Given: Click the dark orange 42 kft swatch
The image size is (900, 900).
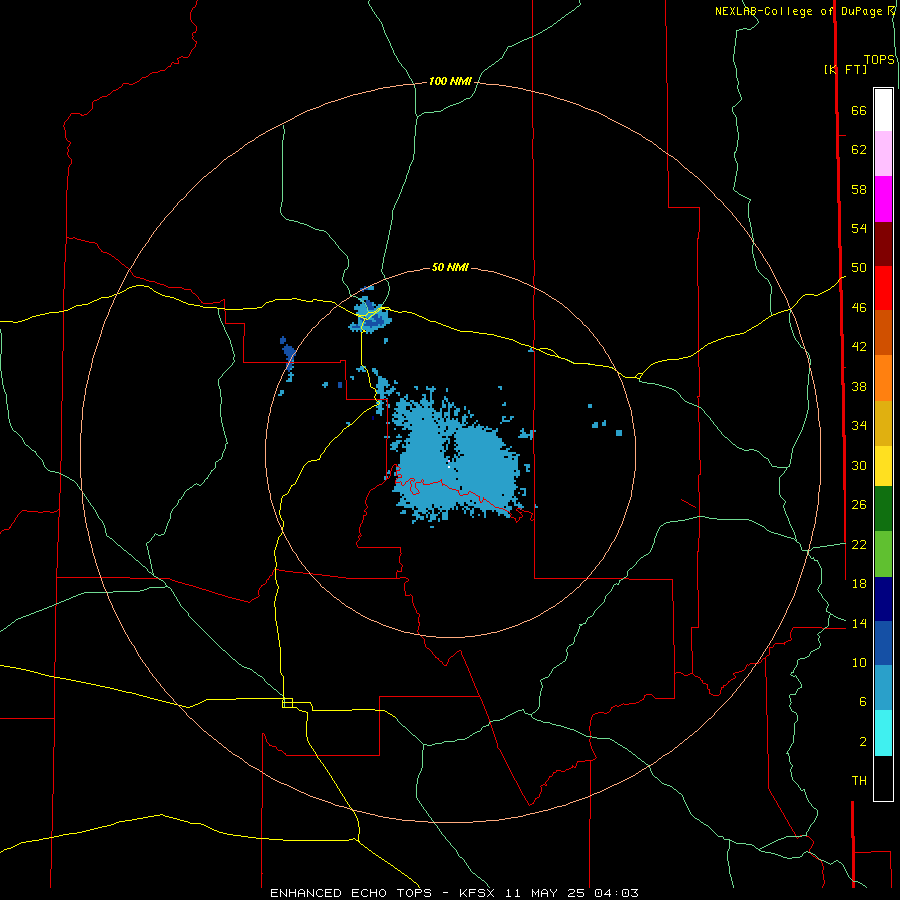Looking at the screenshot, I should (x=883, y=332).
